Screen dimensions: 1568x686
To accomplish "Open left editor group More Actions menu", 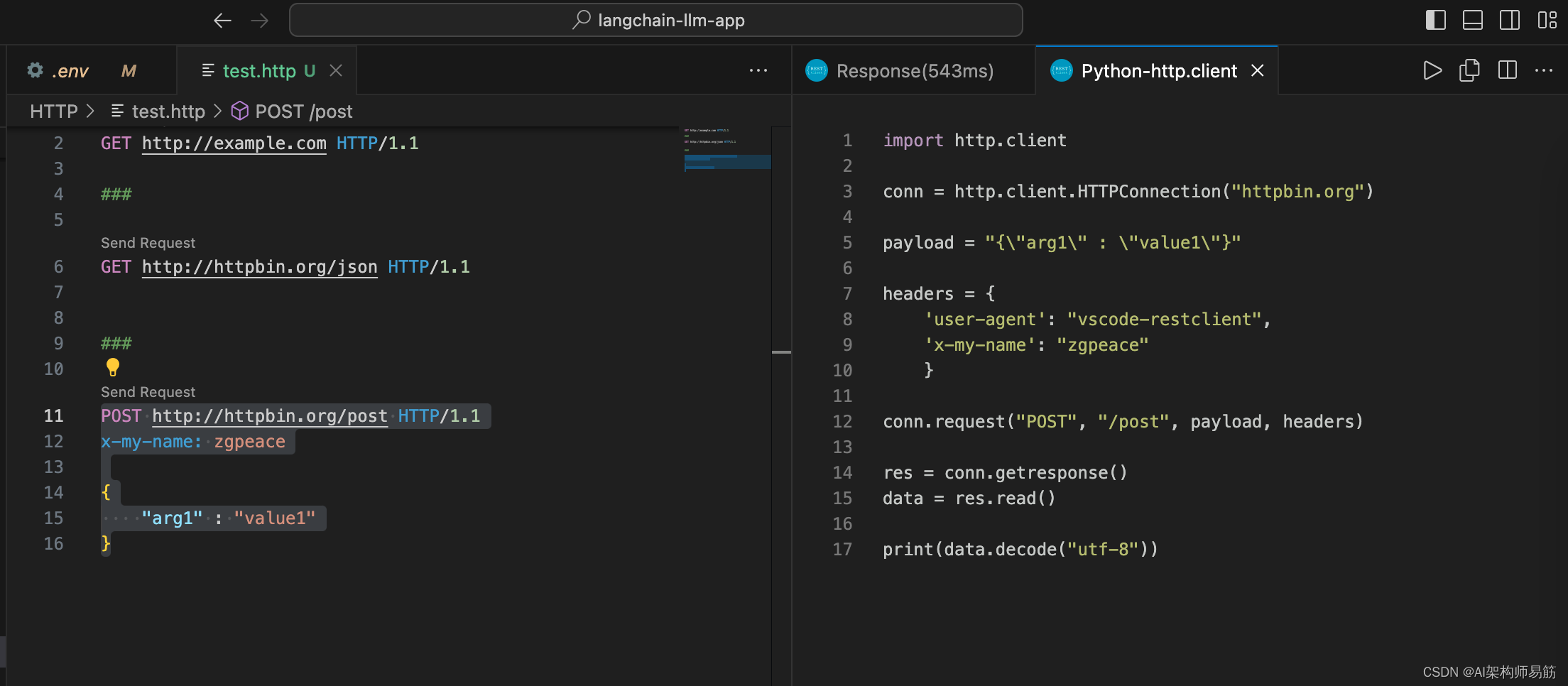I will coord(758,70).
